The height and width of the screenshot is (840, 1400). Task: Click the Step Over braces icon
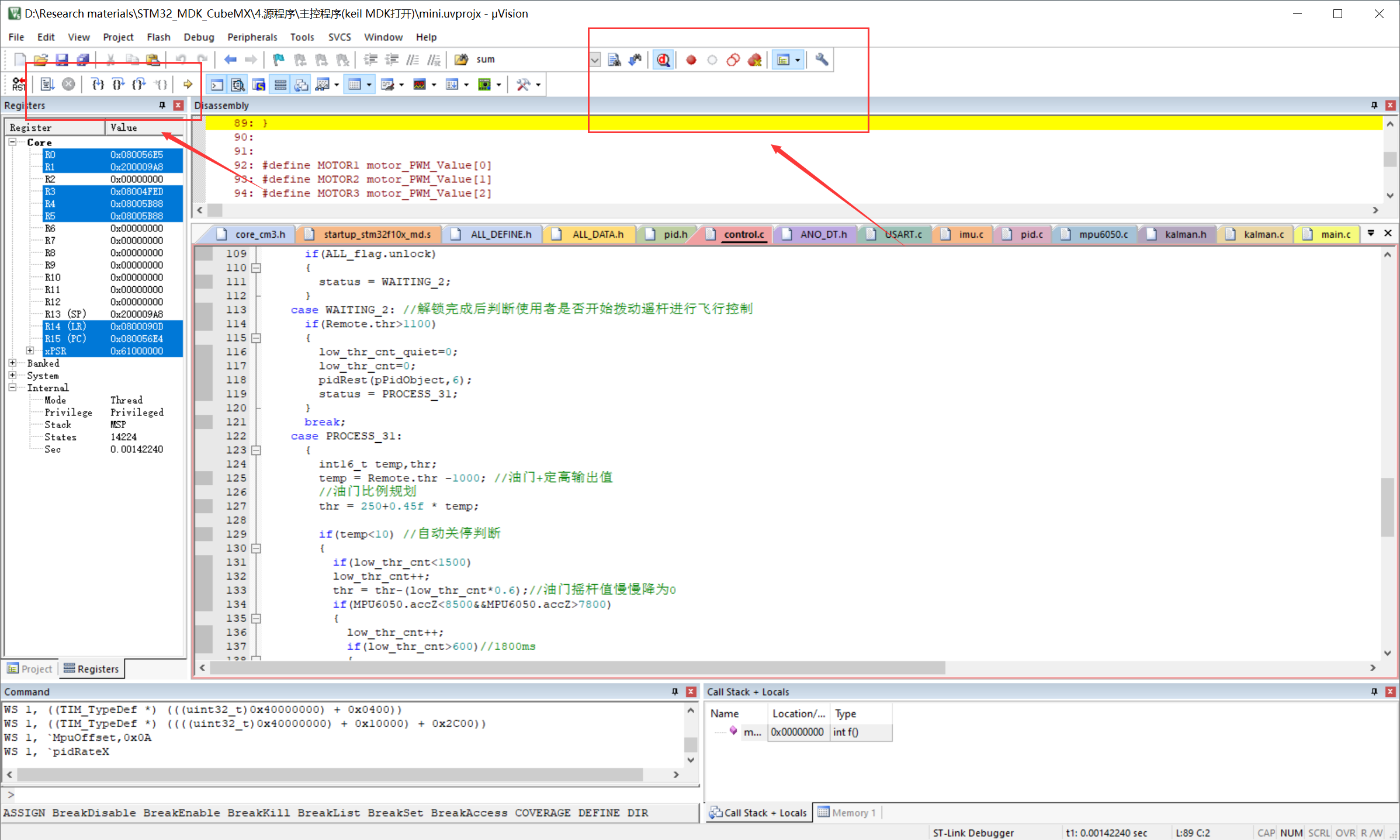[x=119, y=85]
